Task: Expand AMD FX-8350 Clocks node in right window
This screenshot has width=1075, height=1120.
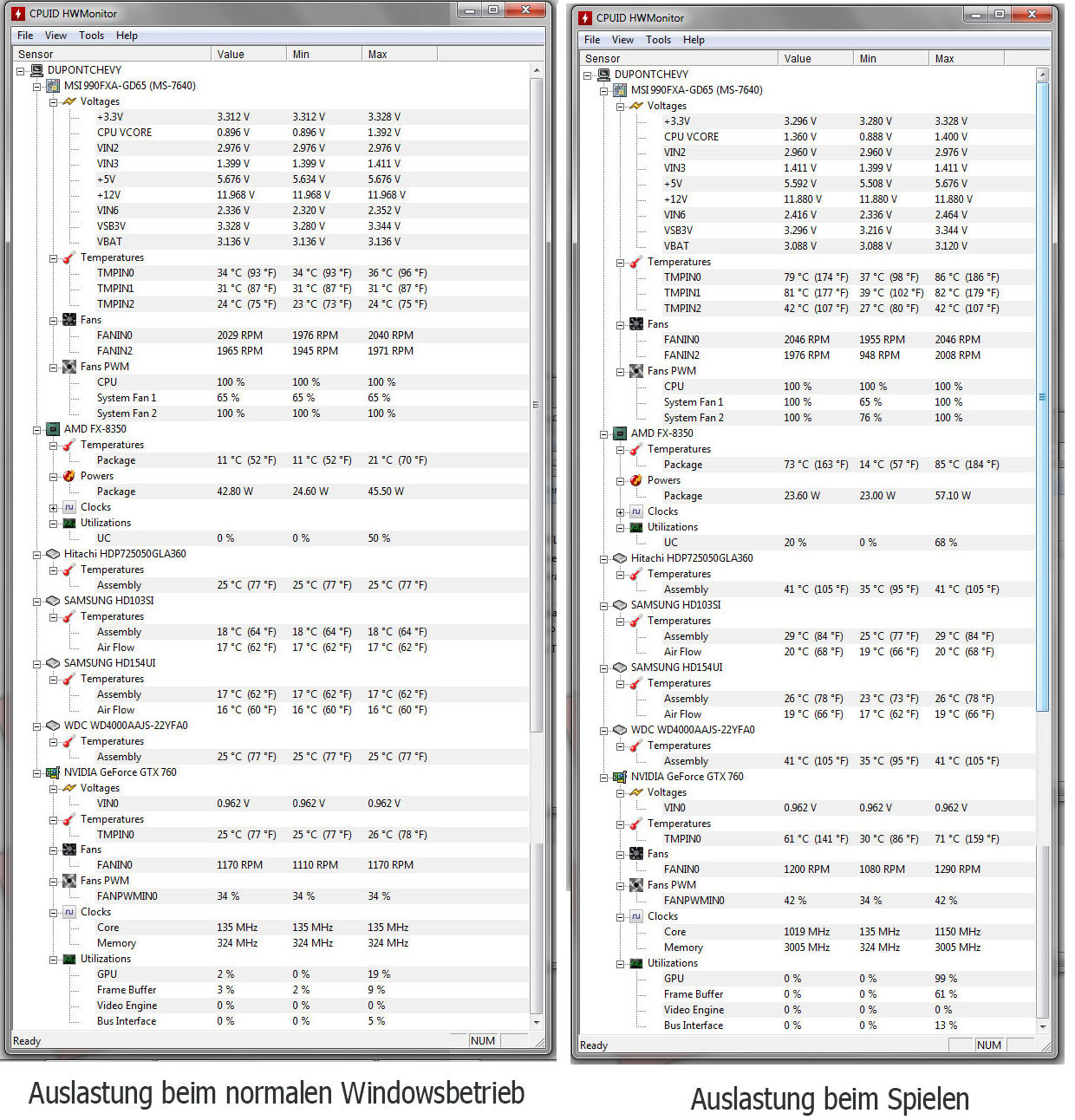Action: 620,512
